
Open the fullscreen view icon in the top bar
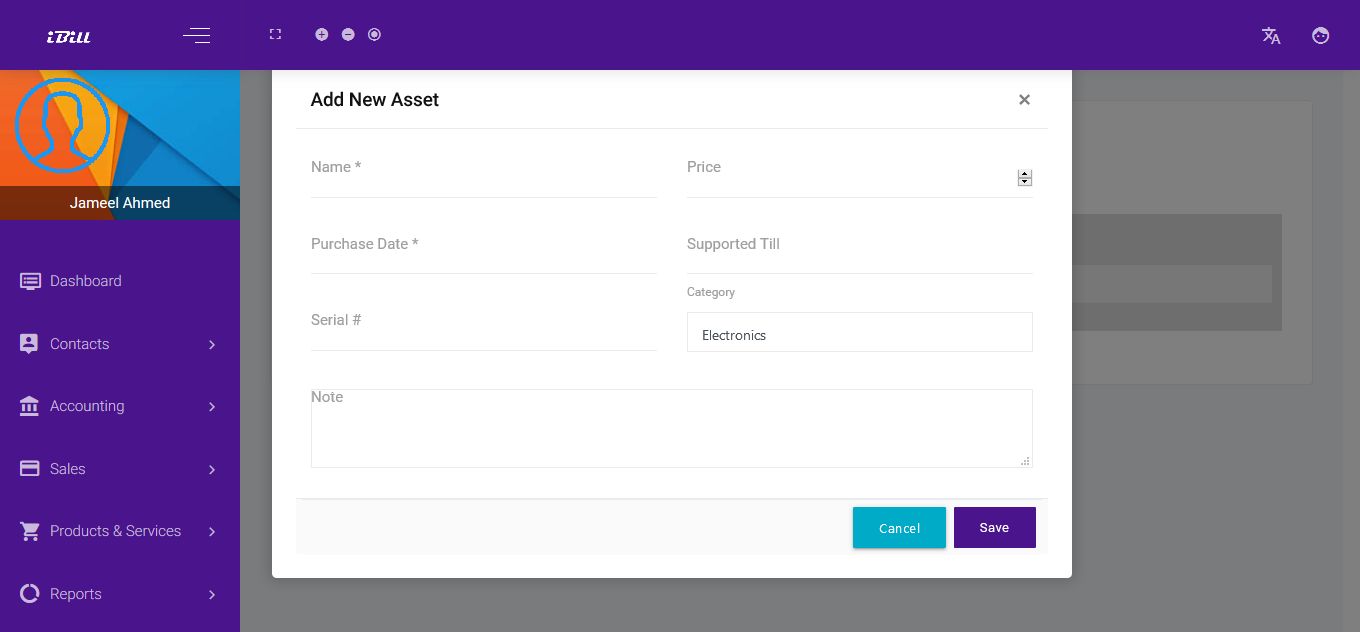(275, 34)
